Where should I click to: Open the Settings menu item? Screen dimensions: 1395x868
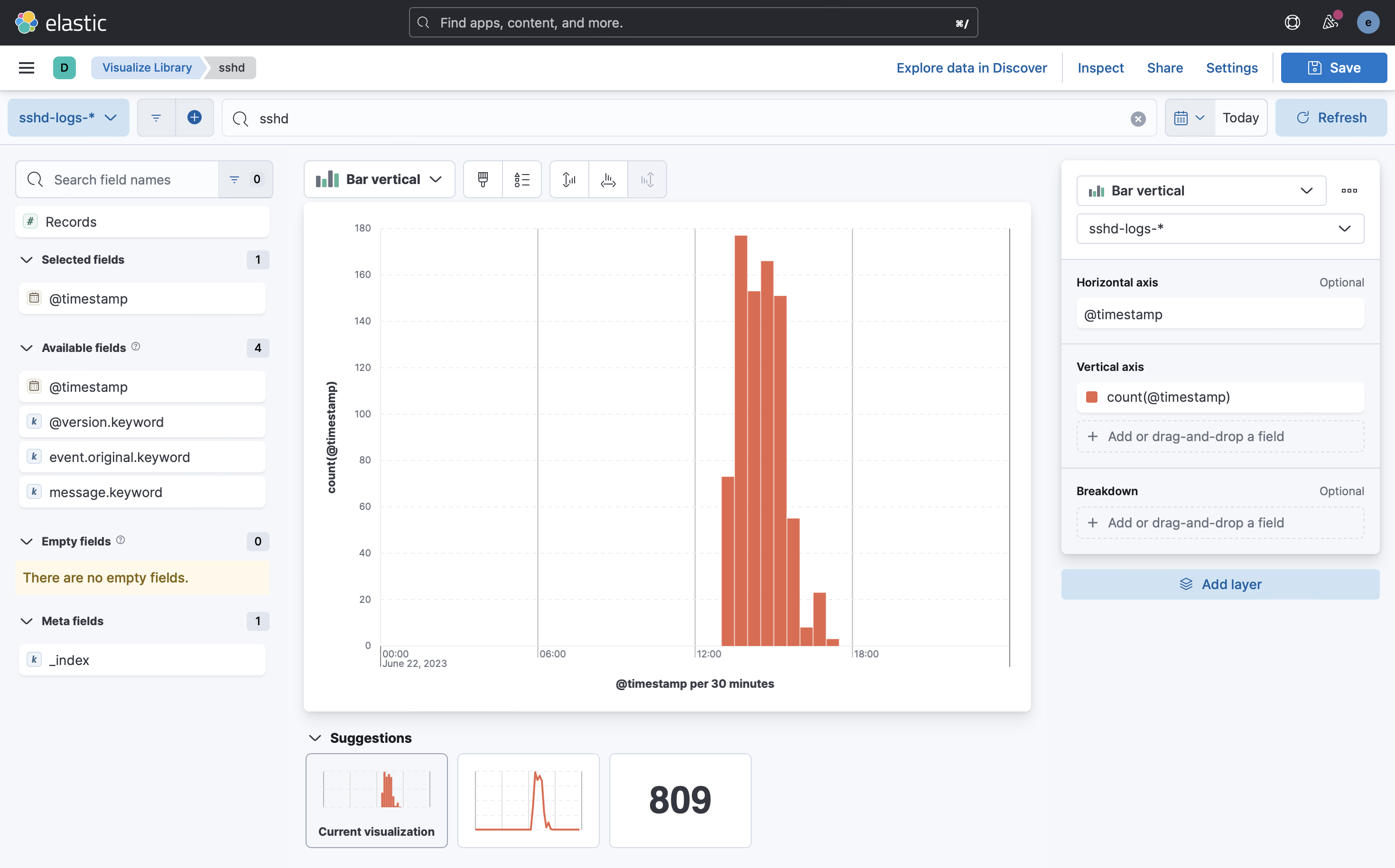coord(1231,68)
